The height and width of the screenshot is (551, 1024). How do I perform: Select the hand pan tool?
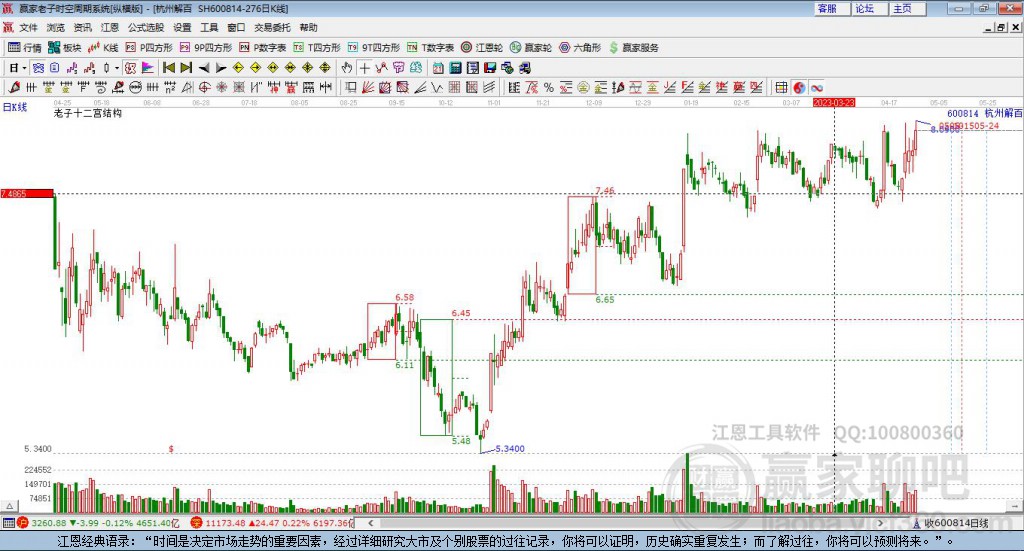(347, 68)
